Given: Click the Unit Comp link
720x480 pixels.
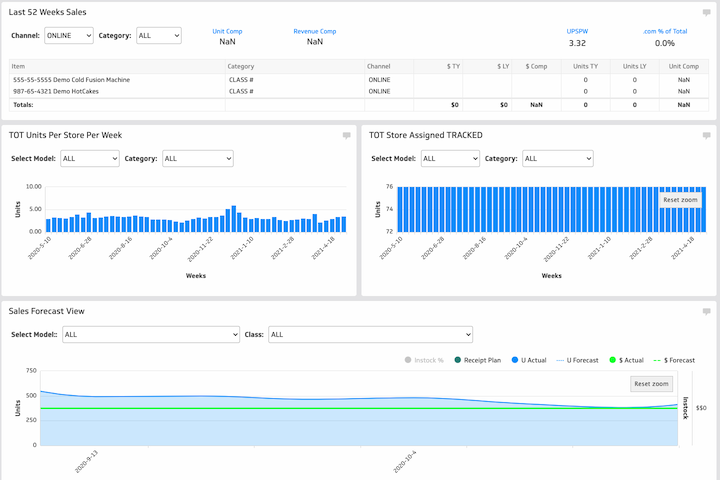Looking at the screenshot, I should [x=227, y=31].
